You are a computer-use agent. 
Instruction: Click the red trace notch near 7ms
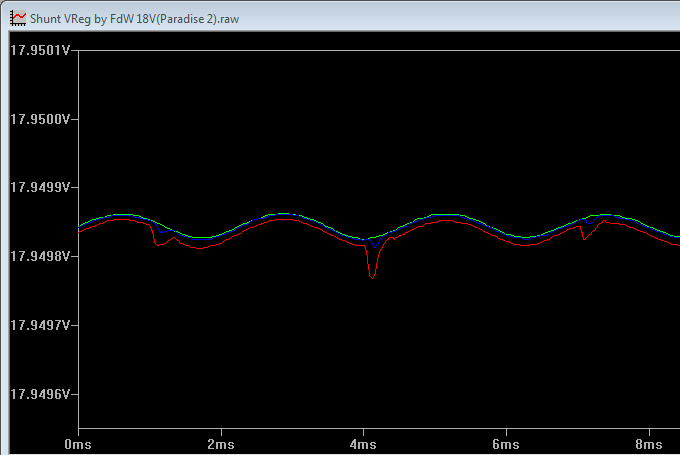(x=584, y=238)
